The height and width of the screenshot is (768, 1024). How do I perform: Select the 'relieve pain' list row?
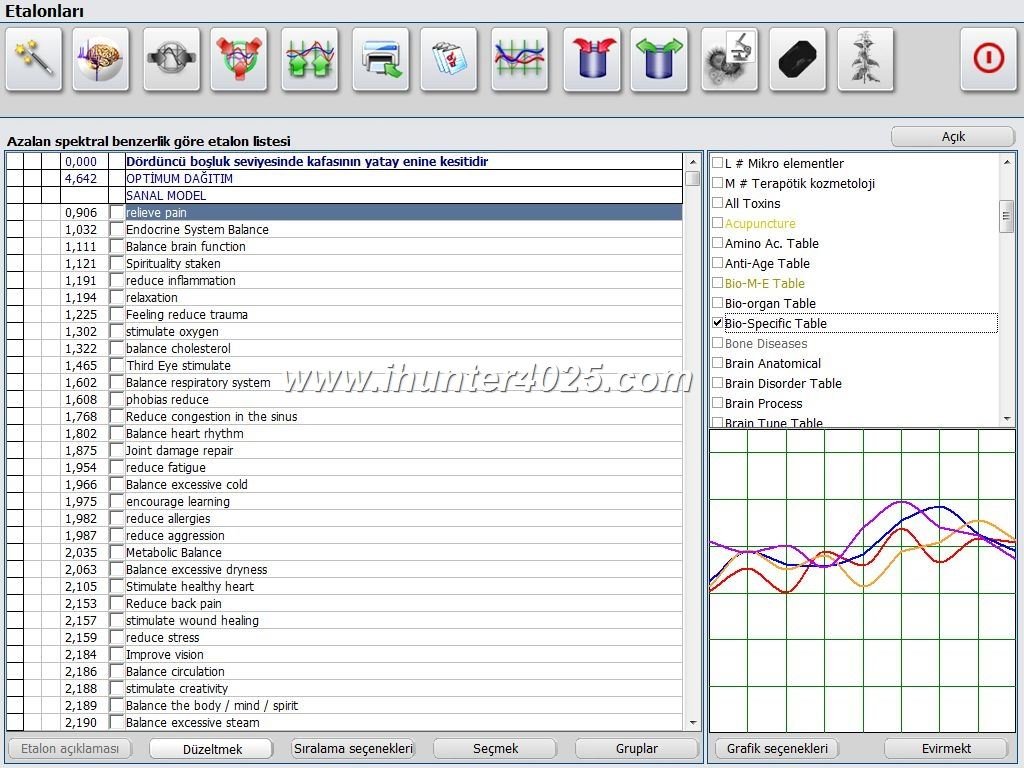(400, 213)
